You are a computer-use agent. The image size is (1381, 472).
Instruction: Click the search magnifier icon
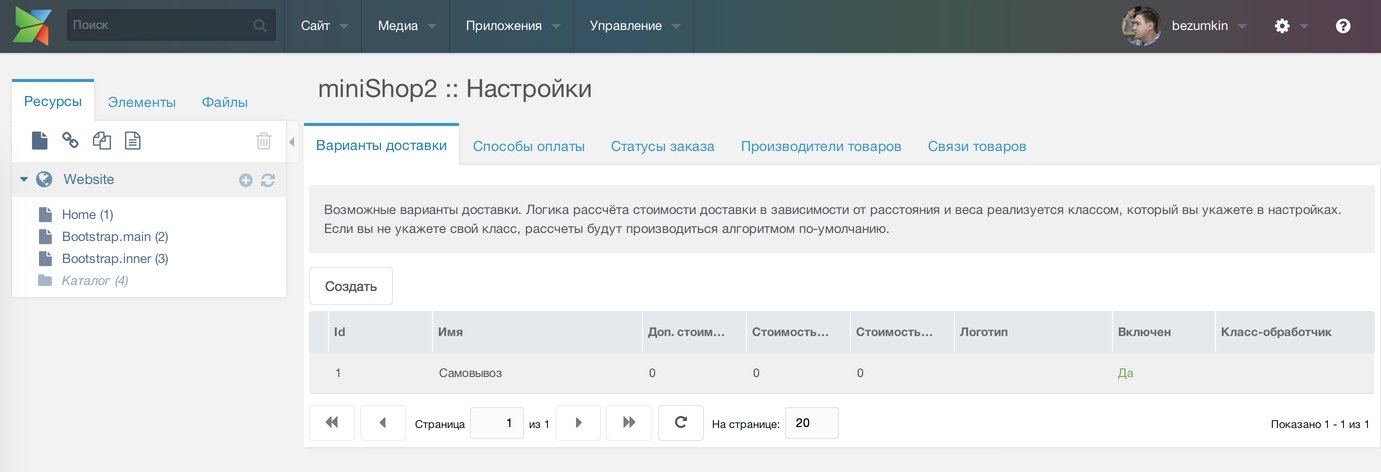click(x=260, y=26)
